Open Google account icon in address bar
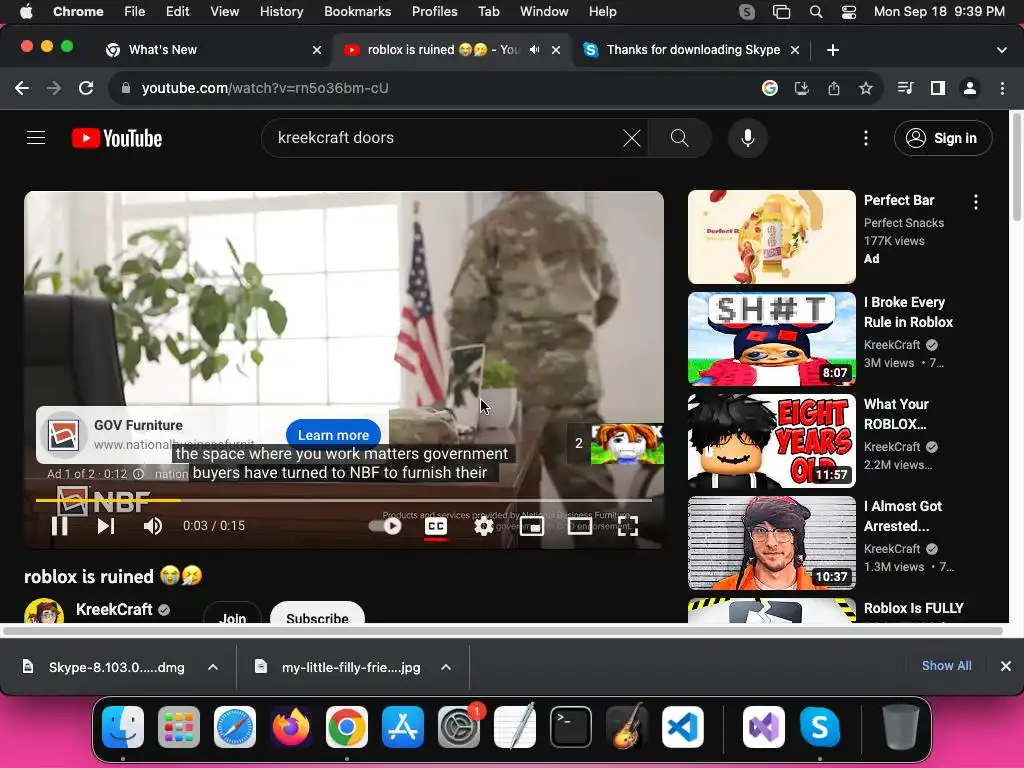The image size is (1024, 768). pos(770,88)
